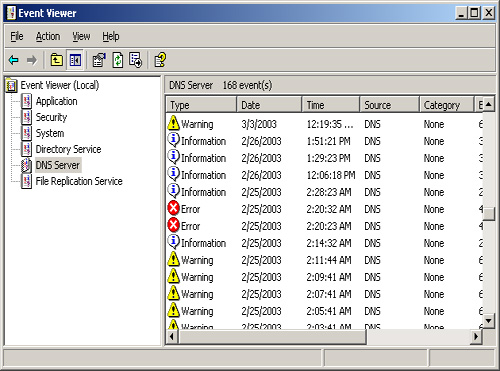This screenshot has width=500, height=371.
Task: Select the File Replication Service label
Action: click(79, 181)
